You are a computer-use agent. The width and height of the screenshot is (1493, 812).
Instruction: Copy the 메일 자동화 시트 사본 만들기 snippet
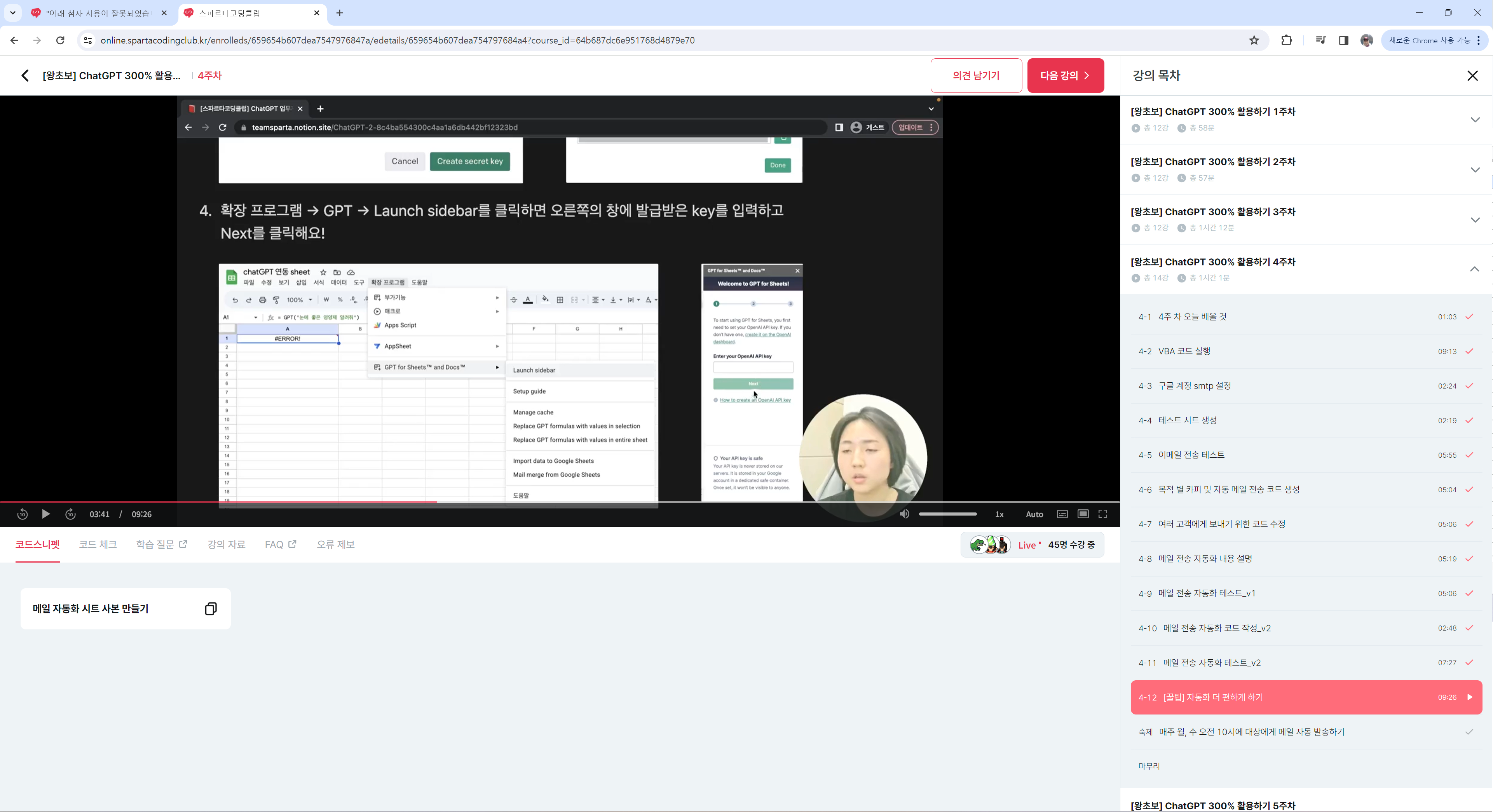coord(211,608)
